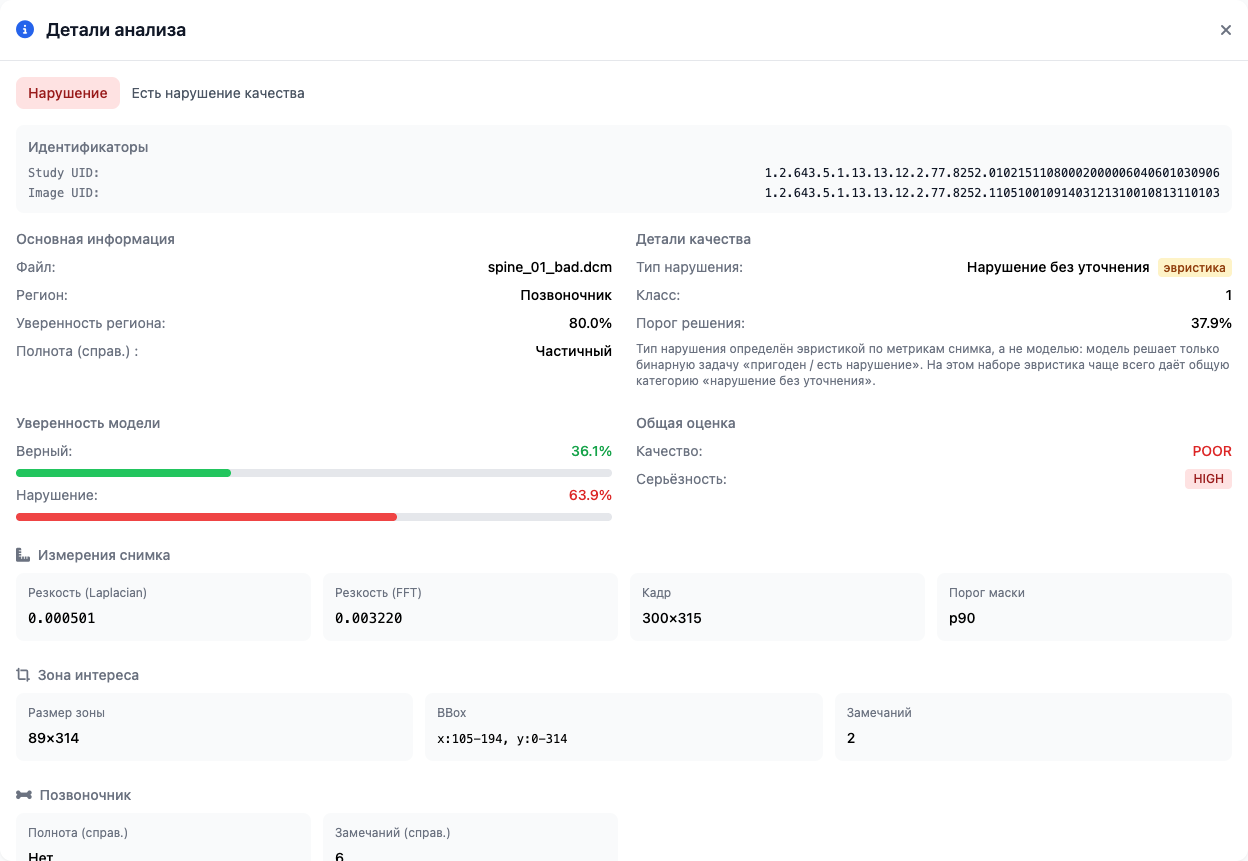Click the Кадр 300×315 card

(x=777, y=607)
